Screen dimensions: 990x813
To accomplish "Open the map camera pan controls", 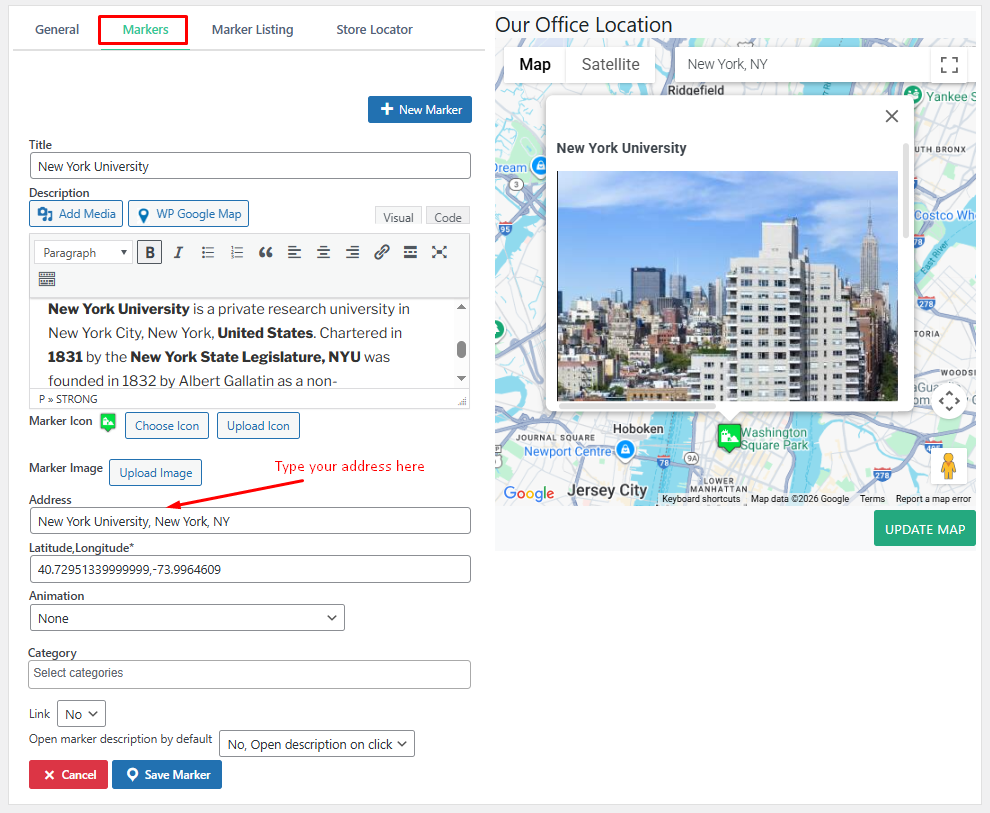I will pyautogui.click(x=949, y=401).
